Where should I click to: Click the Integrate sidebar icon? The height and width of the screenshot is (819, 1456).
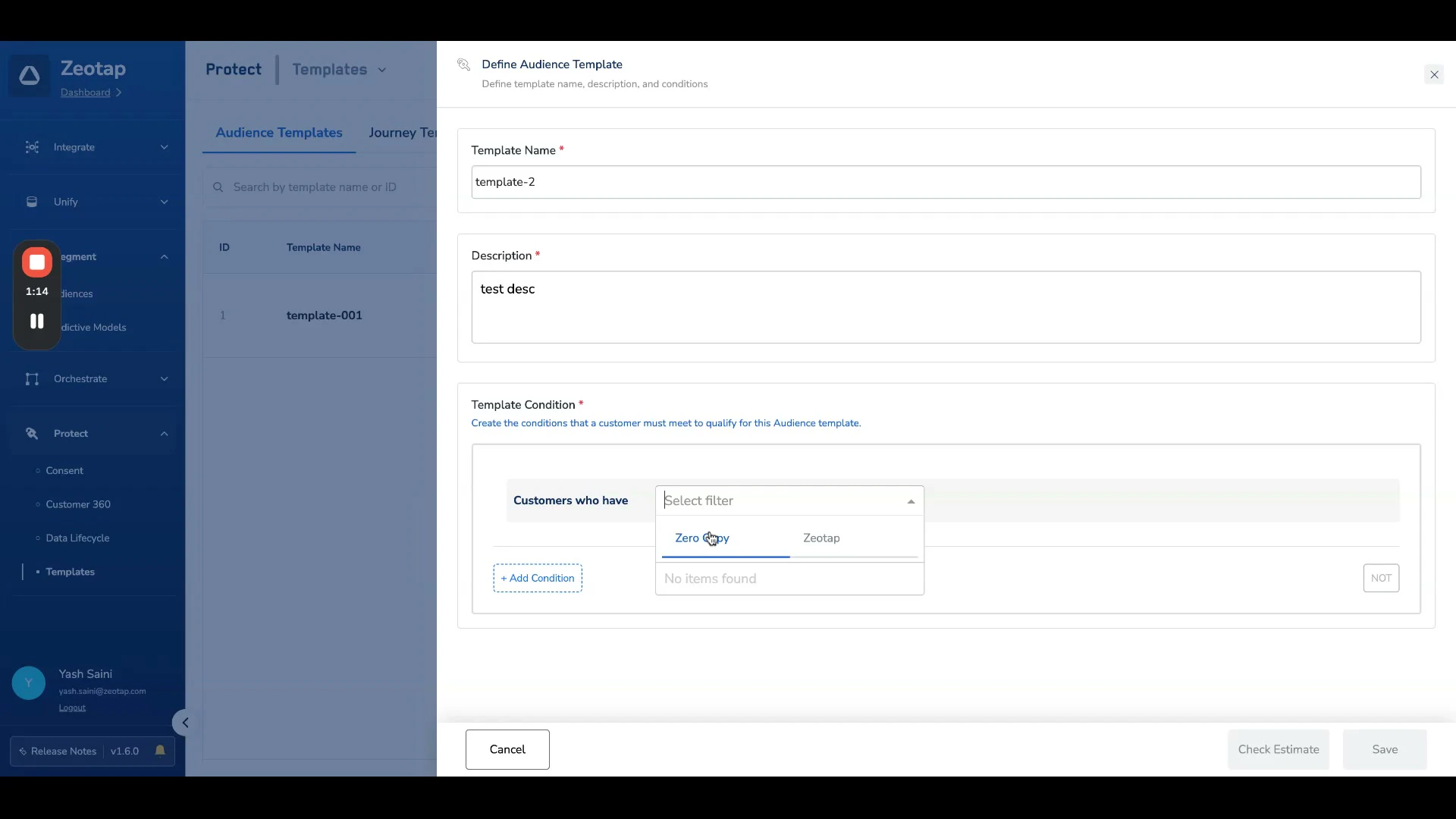pos(32,147)
